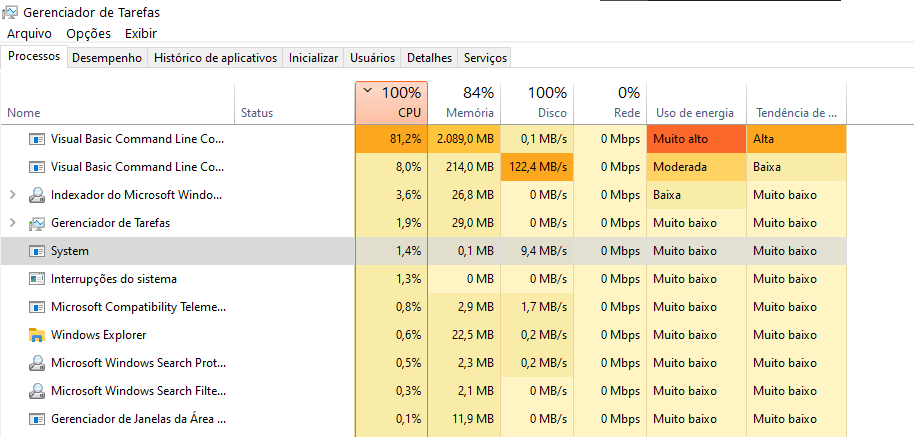Sort by the CPU column header
Image resolution: width=914 pixels, height=437 pixels.
tap(391, 104)
